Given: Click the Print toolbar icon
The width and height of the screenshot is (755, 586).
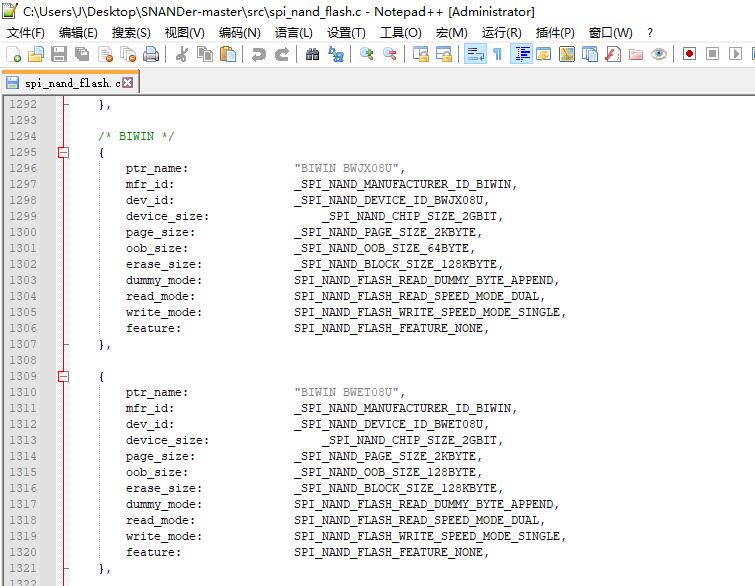Looking at the screenshot, I should (149, 54).
